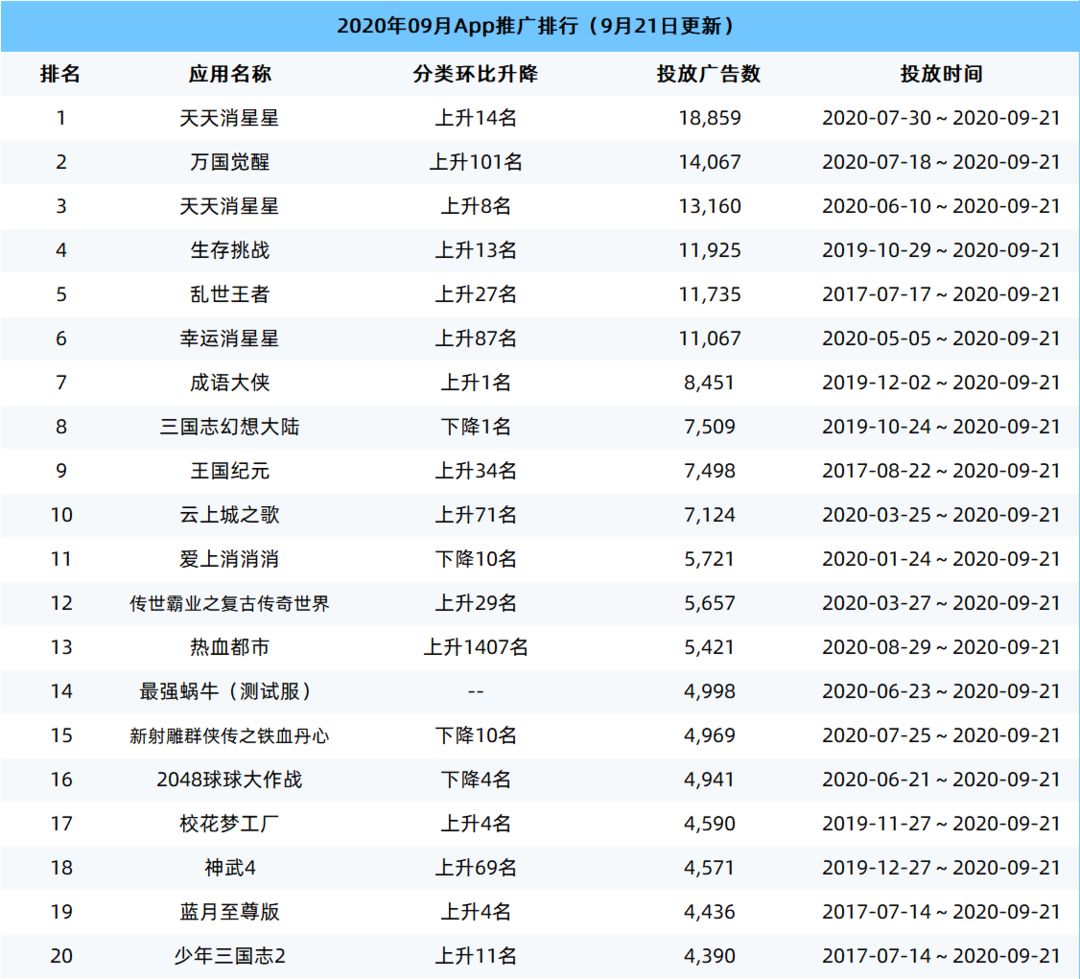This screenshot has width=1080, height=979.
Task: Select the 热血都市 row name
Action: pos(229,647)
